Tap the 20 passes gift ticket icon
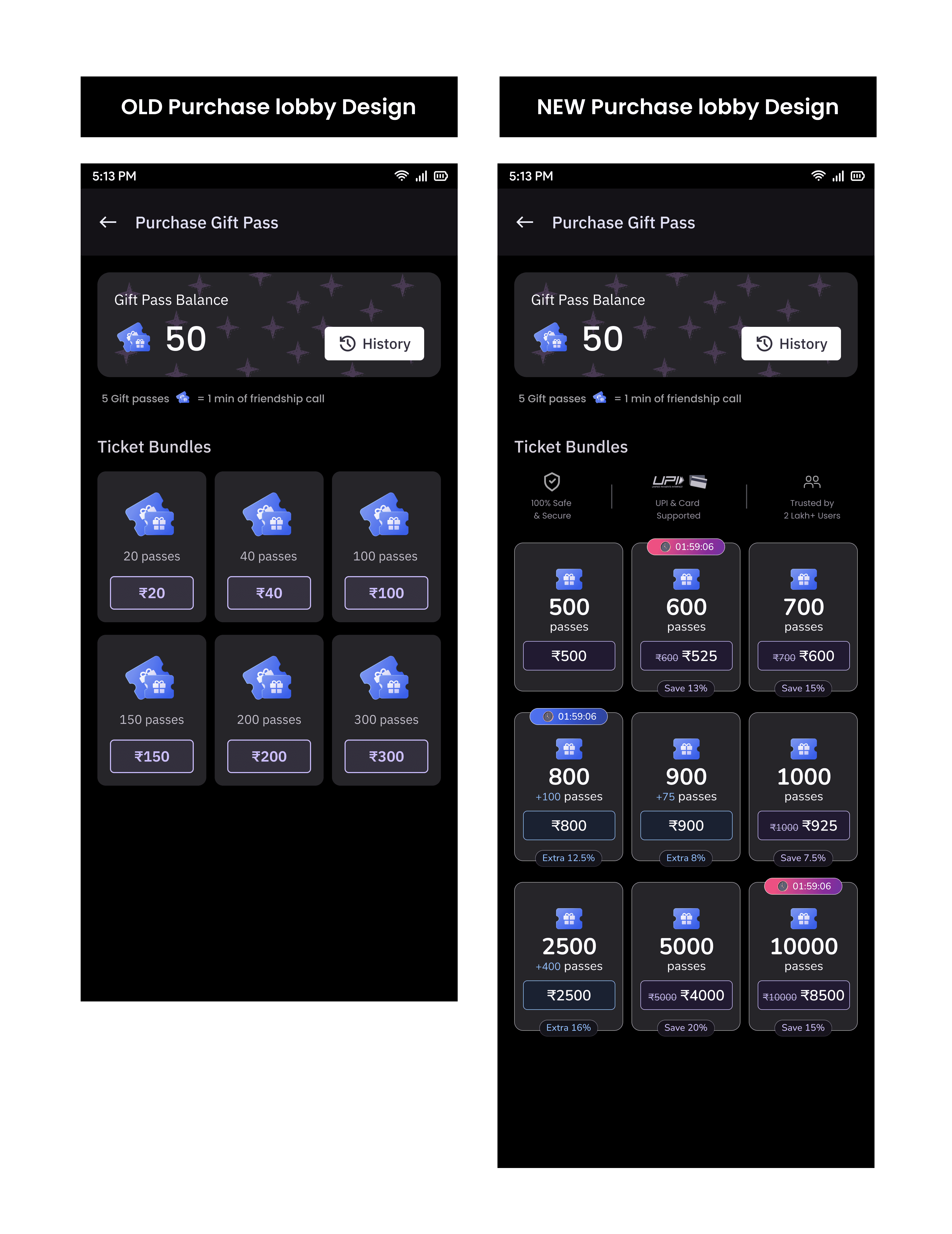 [x=150, y=514]
